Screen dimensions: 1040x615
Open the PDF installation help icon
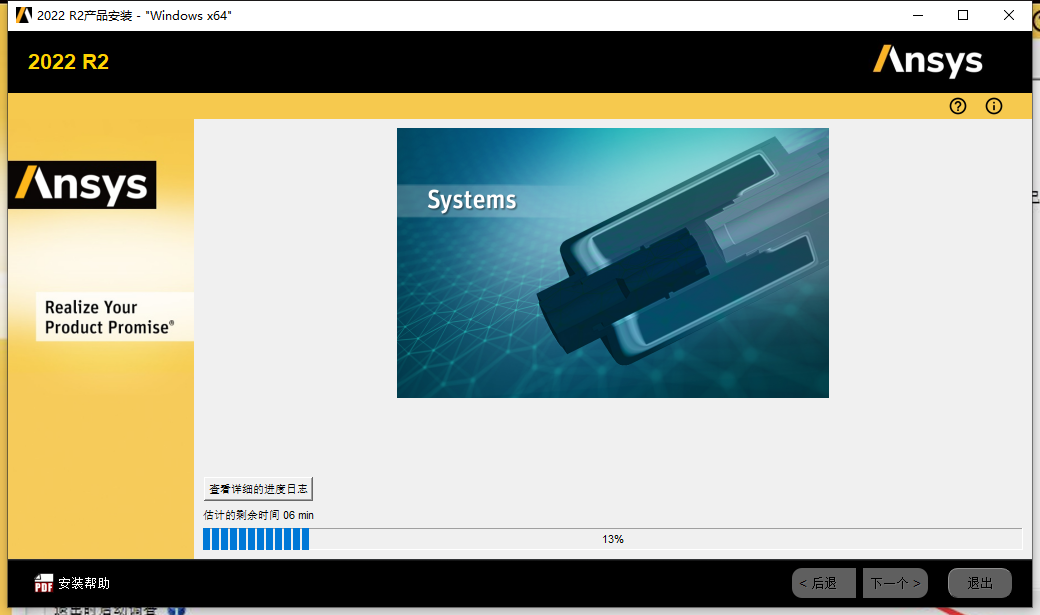click(43, 582)
